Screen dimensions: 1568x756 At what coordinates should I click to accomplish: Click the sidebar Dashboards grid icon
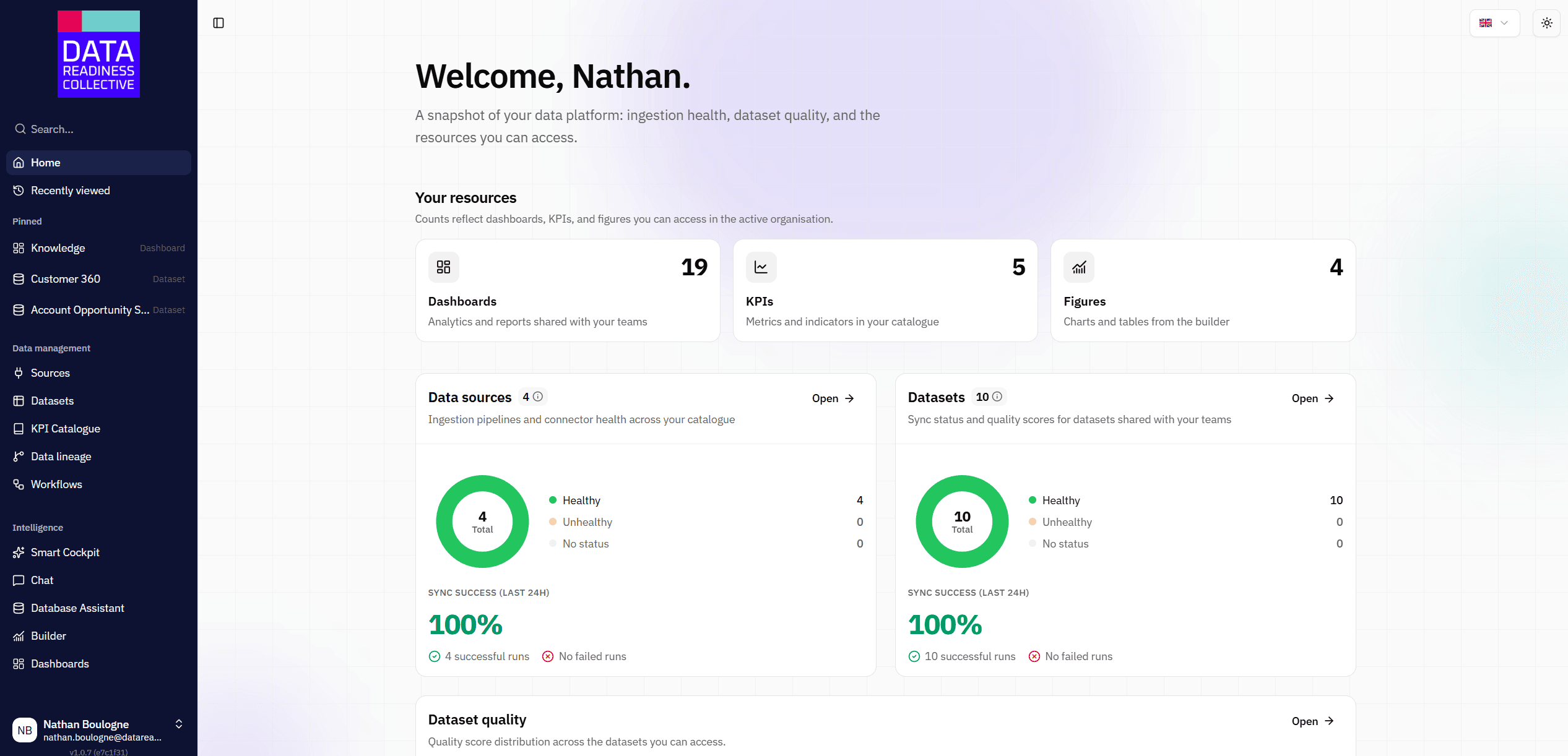19,664
